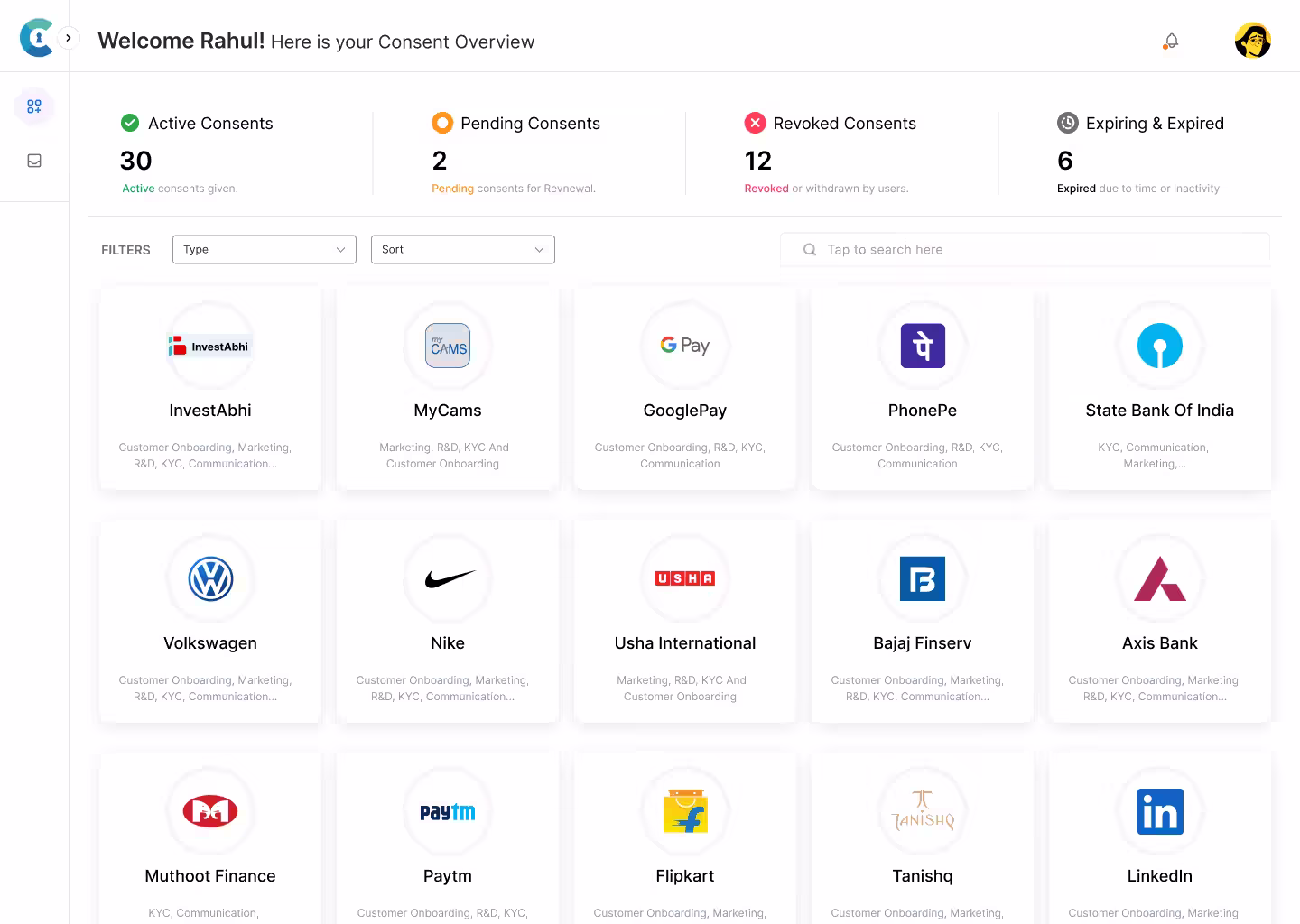This screenshot has height=924, width=1300.
Task: Open the InvestAbhi card title
Action: (210, 411)
